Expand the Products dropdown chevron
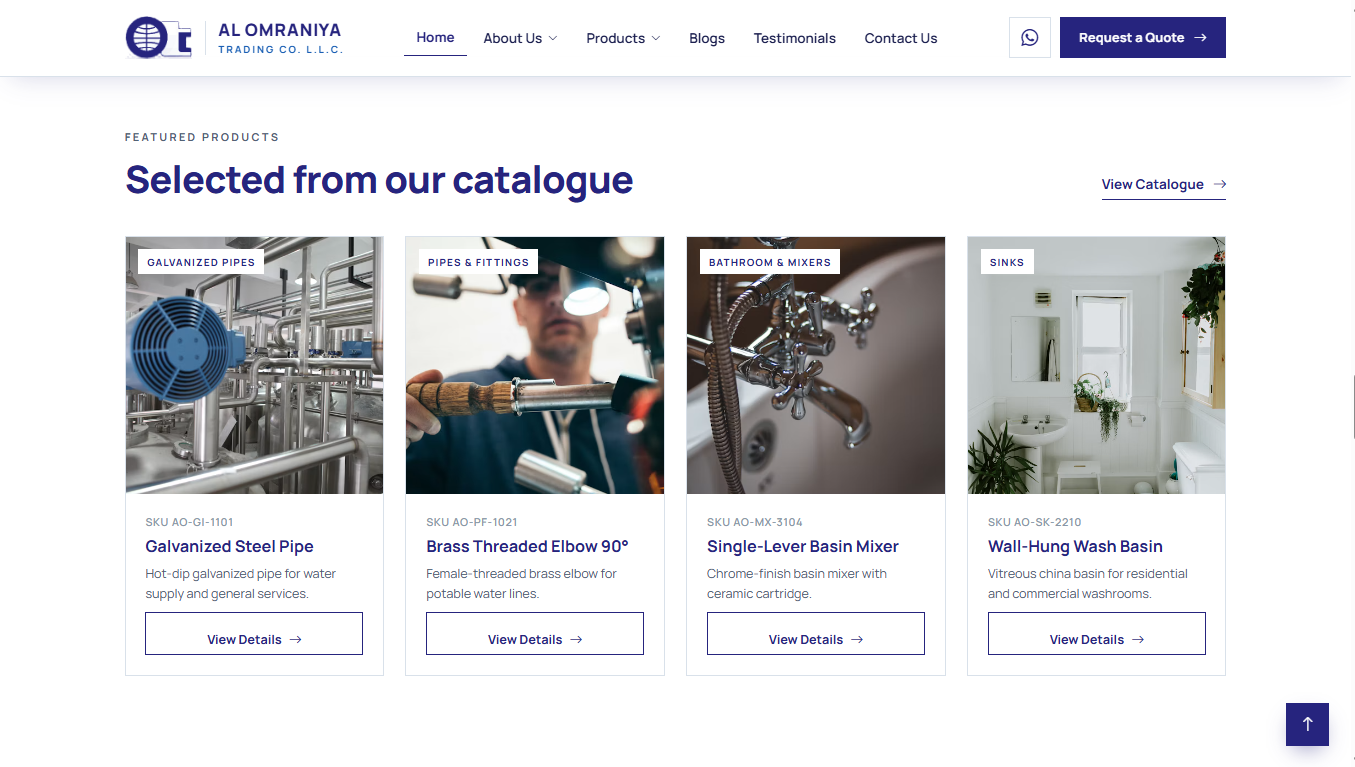The width and height of the screenshot is (1355, 767). pos(656,38)
